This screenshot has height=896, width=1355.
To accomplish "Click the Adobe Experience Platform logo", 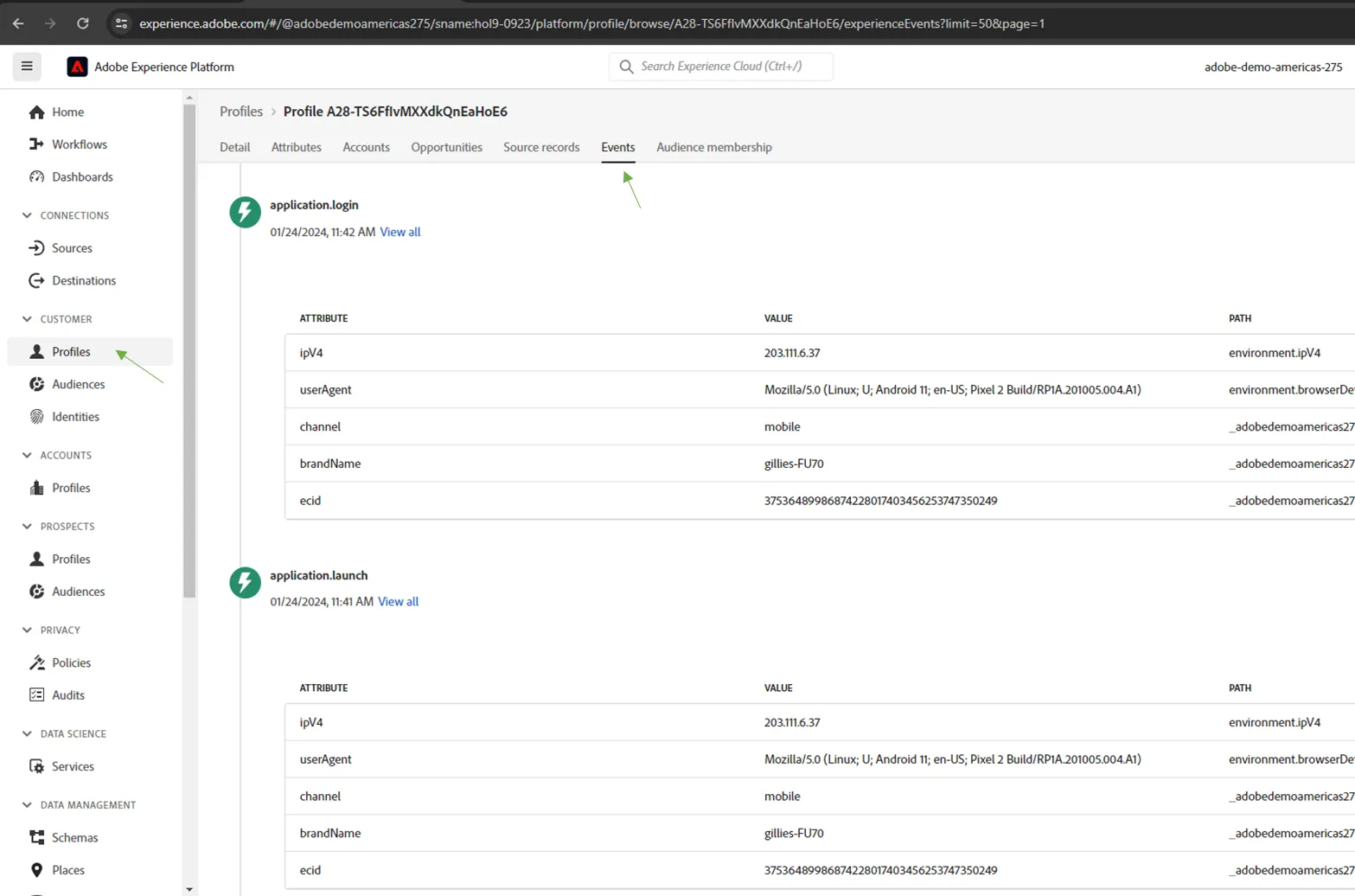I will point(77,67).
